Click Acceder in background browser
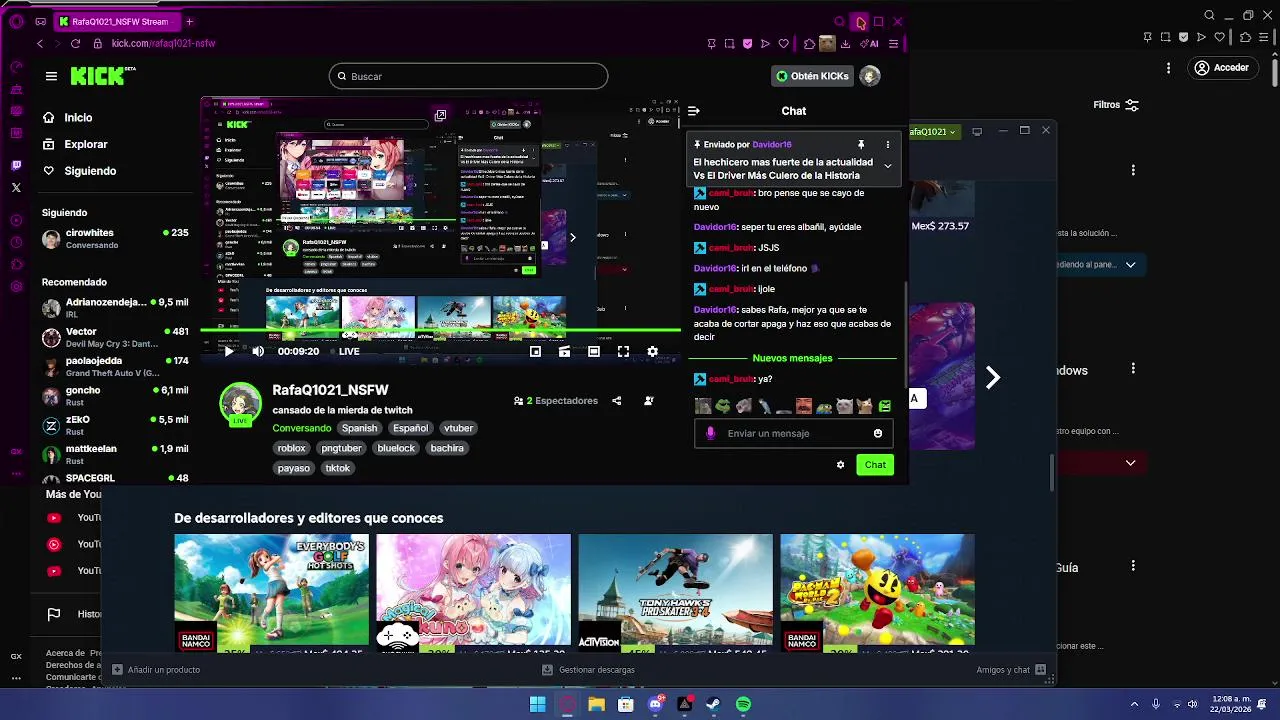Viewport: 1280px width, 720px height. [1222, 68]
